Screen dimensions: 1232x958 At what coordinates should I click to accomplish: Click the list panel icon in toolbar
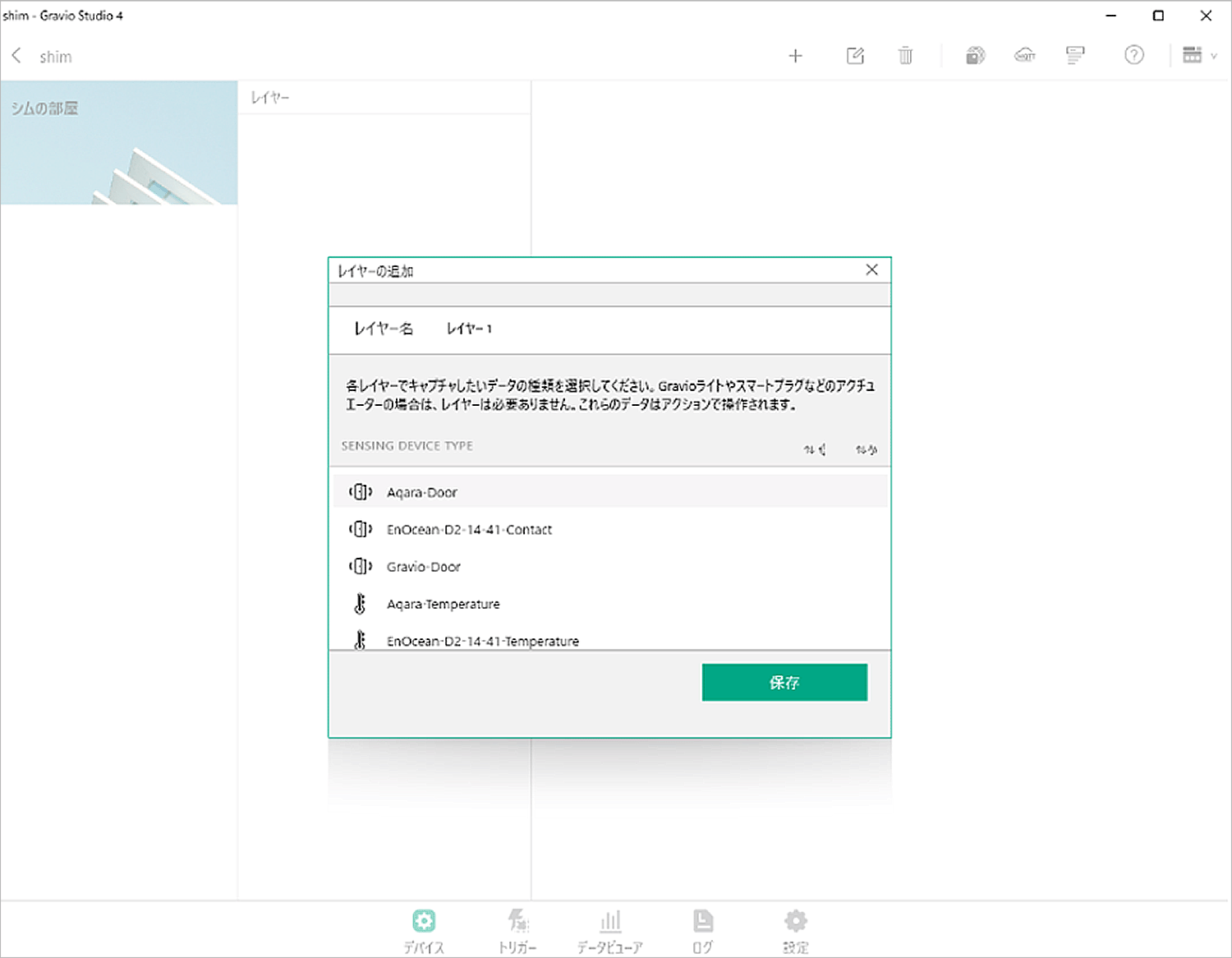[x=1075, y=56]
